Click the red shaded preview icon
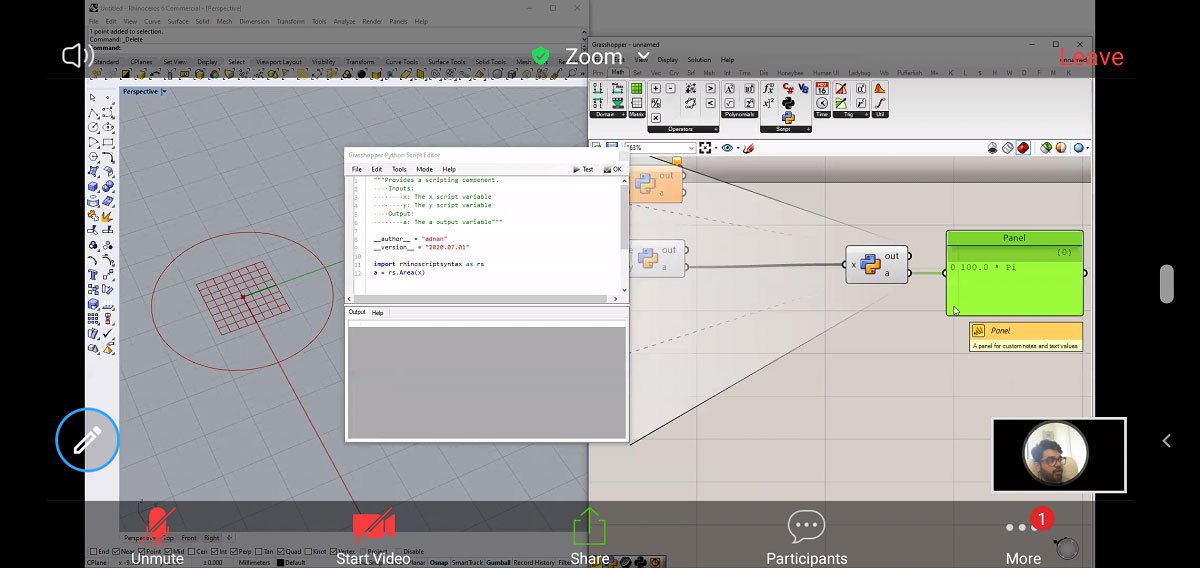The image size is (1200, 568). click(x=1023, y=148)
